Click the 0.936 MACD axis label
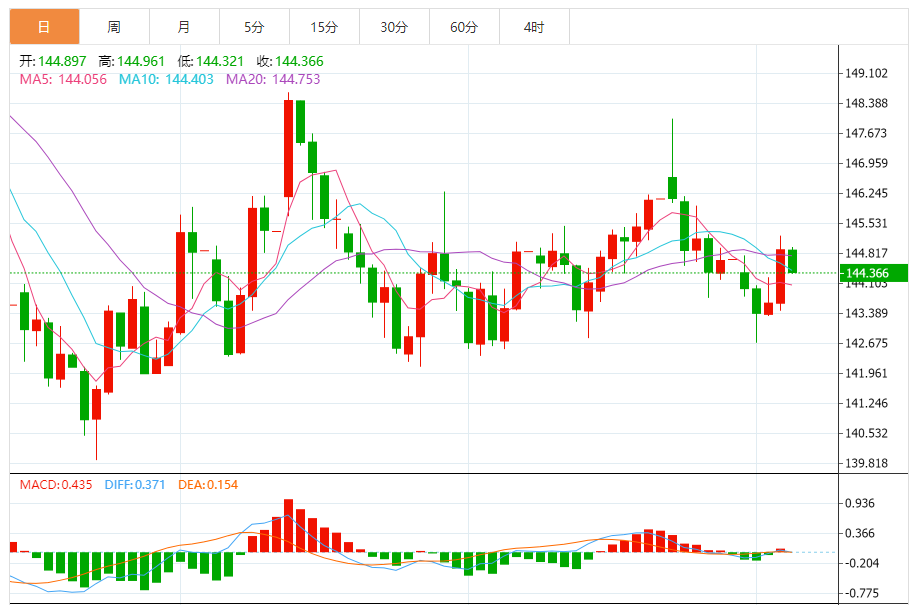Image resolution: width=918 pixels, height=605 pixels. click(859, 503)
